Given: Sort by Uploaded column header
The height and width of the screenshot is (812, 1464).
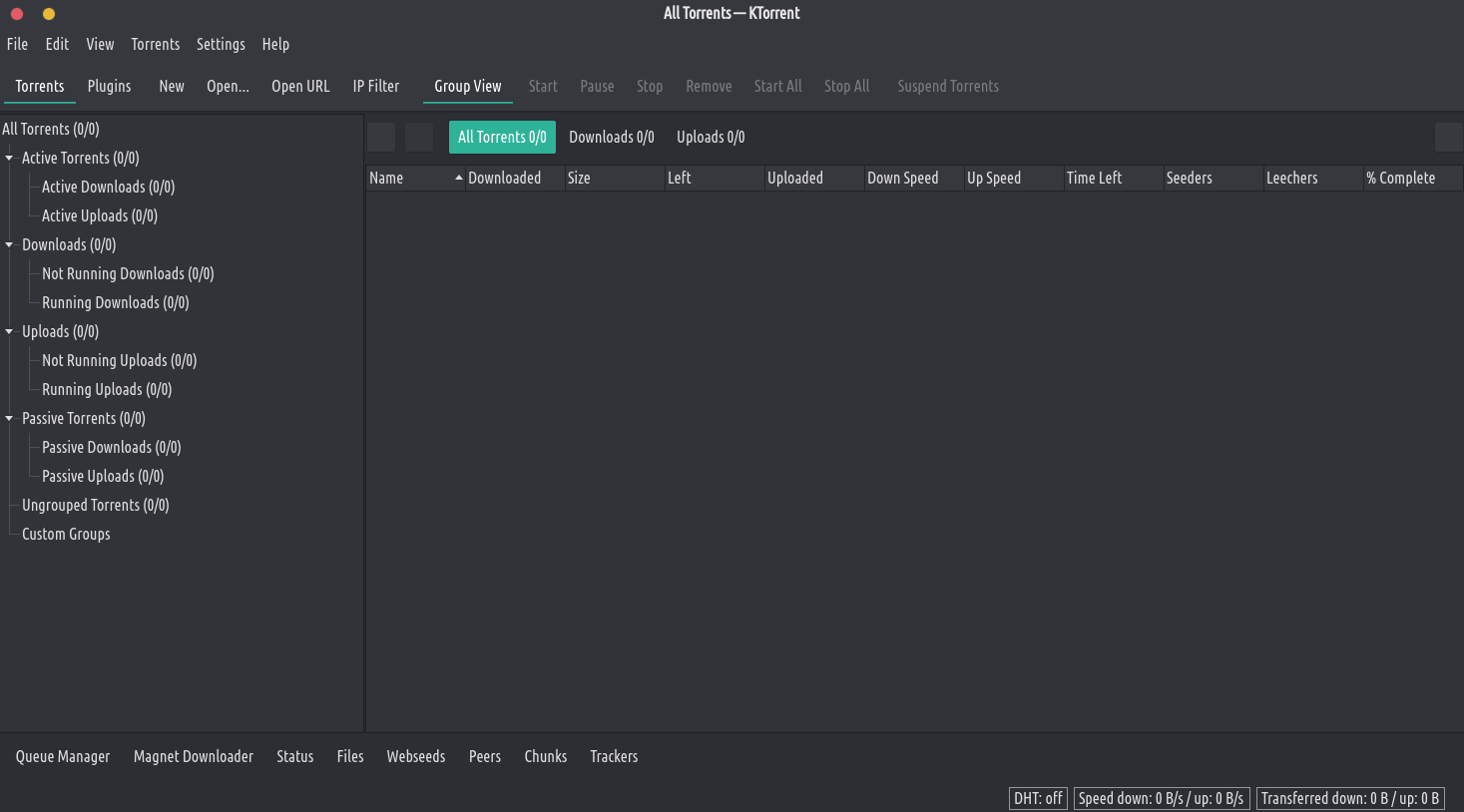Looking at the screenshot, I should click(814, 178).
